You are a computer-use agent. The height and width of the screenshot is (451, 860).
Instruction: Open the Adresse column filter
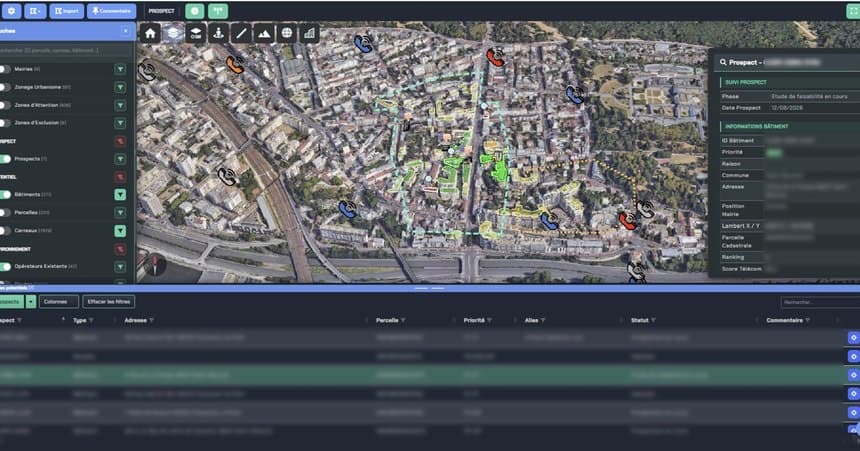pos(151,320)
